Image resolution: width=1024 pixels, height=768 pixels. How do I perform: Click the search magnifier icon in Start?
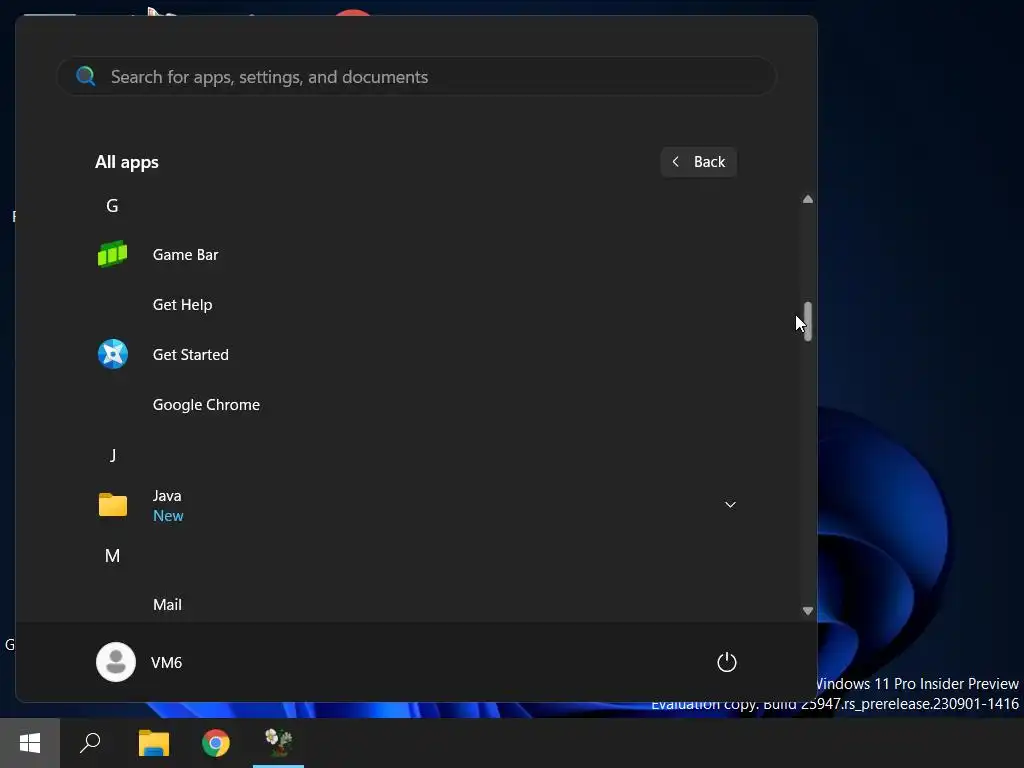pyautogui.click(x=86, y=76)
